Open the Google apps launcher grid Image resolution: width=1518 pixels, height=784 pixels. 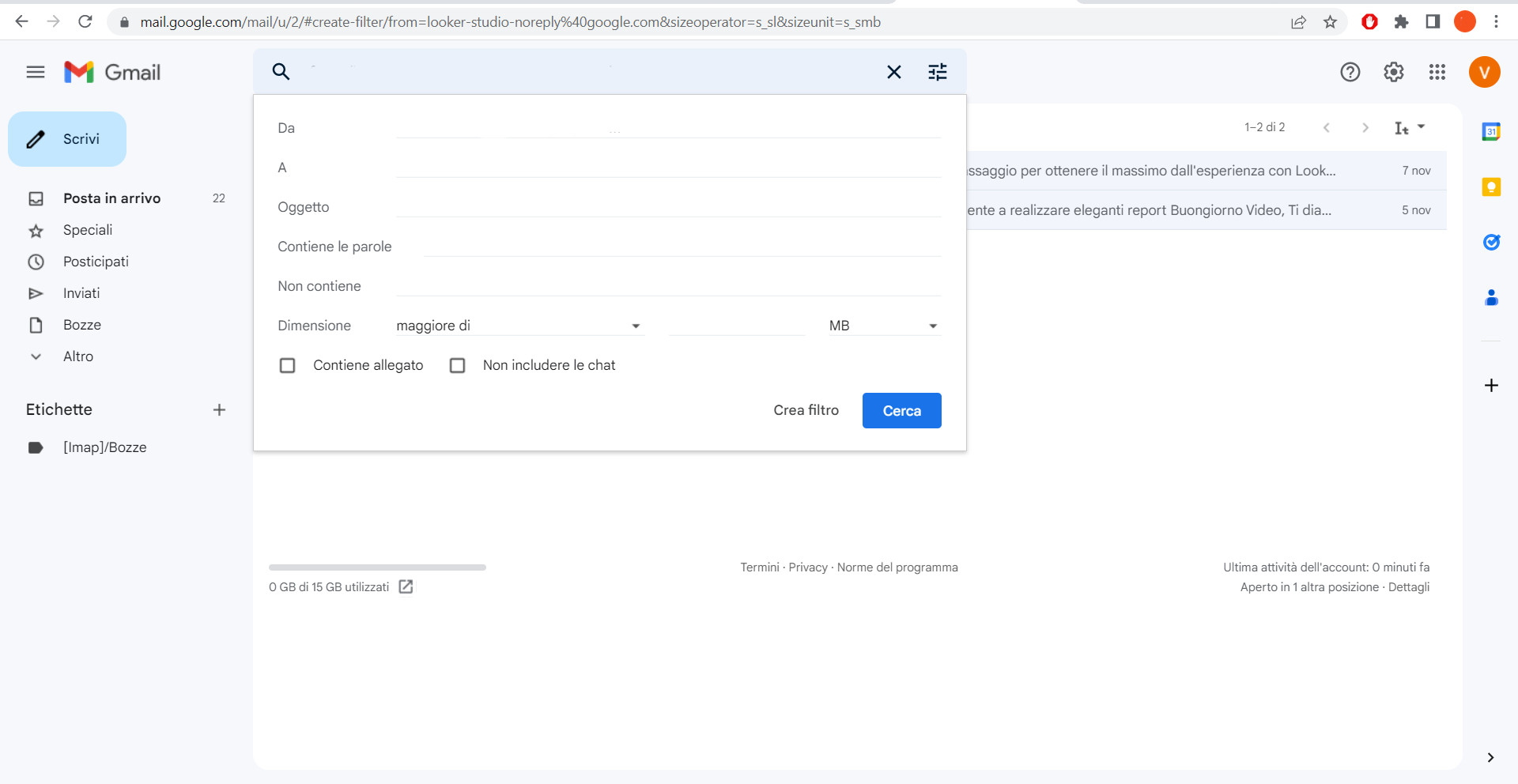pos(1437,72)
